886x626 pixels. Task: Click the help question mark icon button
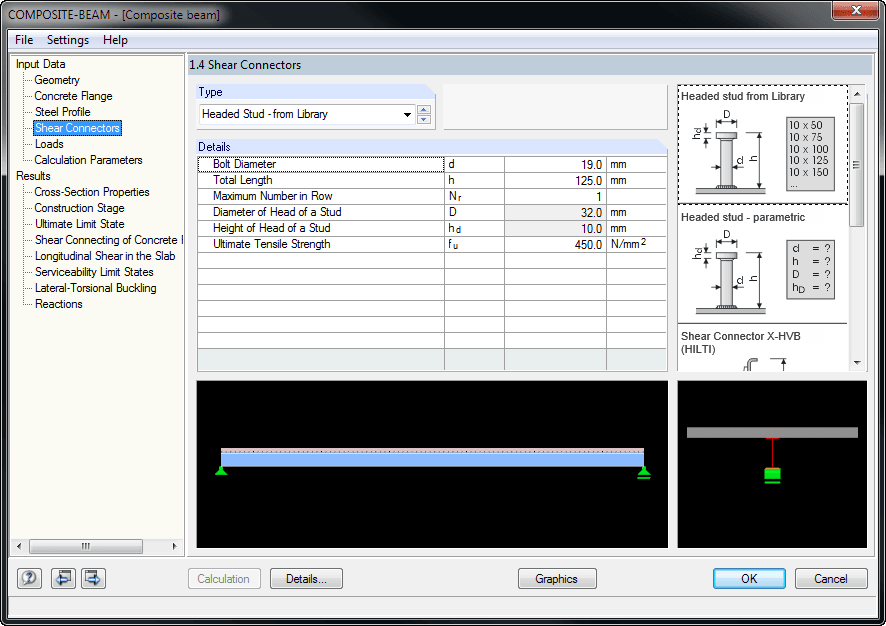coord(29,578)
